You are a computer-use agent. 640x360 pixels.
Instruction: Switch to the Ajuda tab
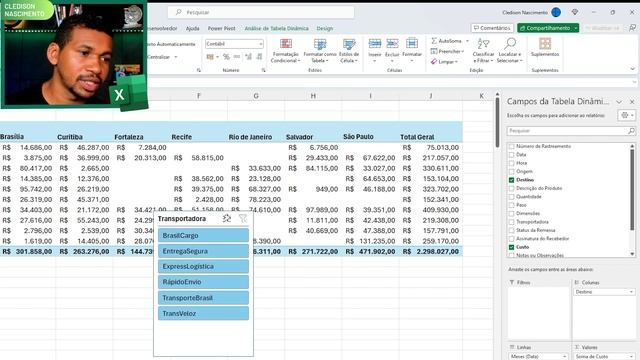[x=192, y=29]
